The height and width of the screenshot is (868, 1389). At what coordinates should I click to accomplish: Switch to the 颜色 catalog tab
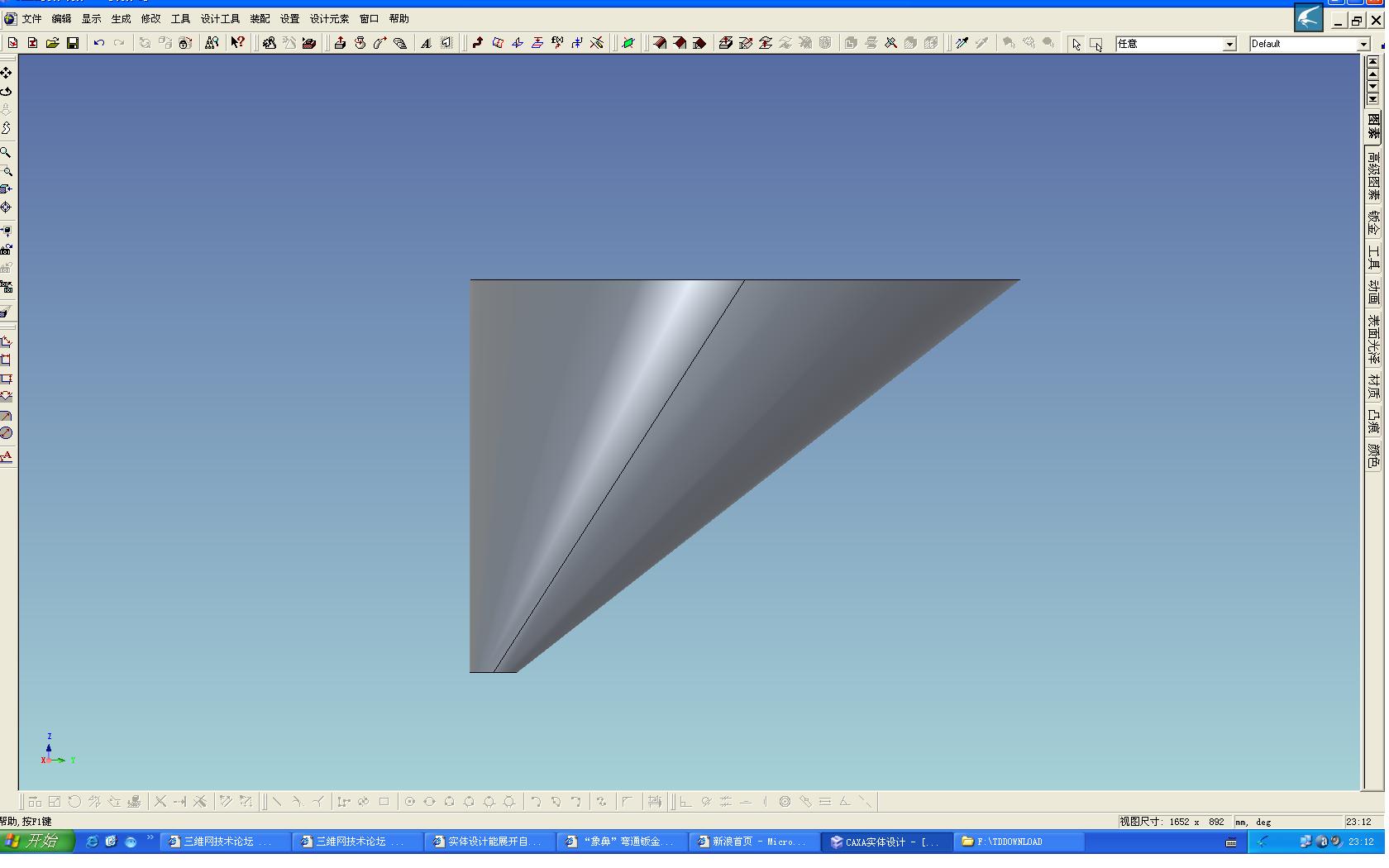coord(1373,456)
